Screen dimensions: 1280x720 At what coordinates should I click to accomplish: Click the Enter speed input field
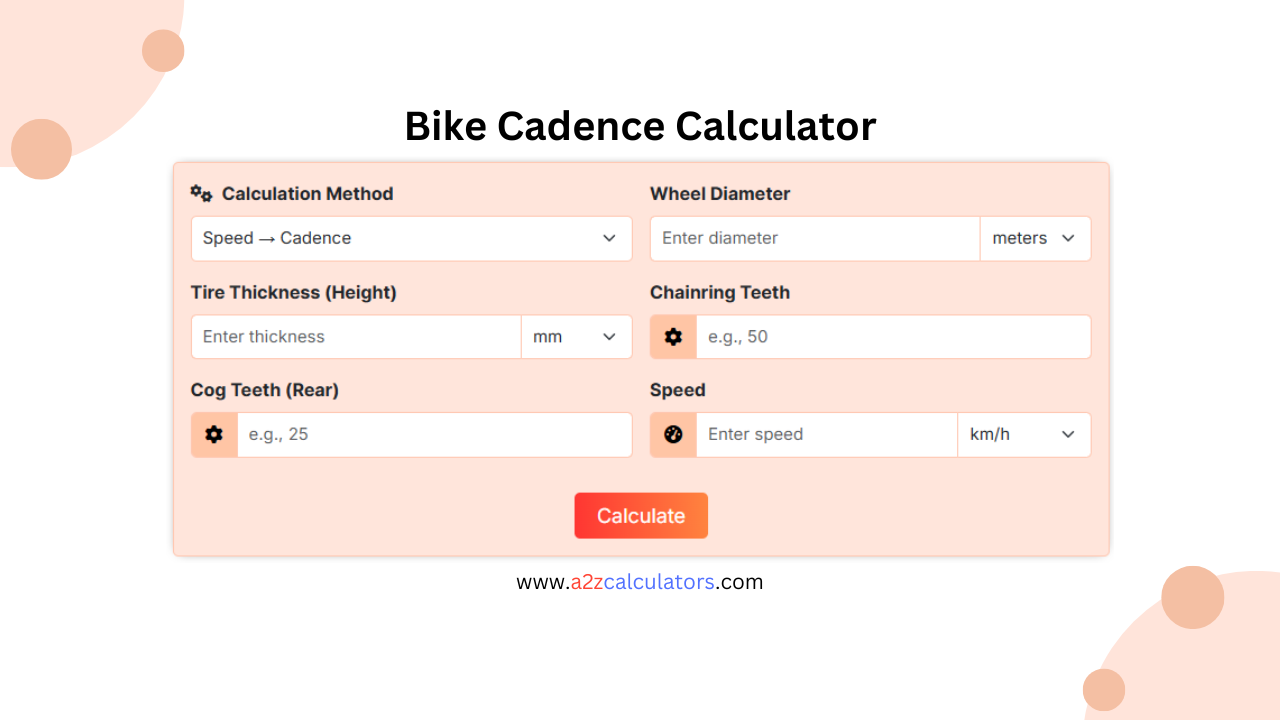826,434
